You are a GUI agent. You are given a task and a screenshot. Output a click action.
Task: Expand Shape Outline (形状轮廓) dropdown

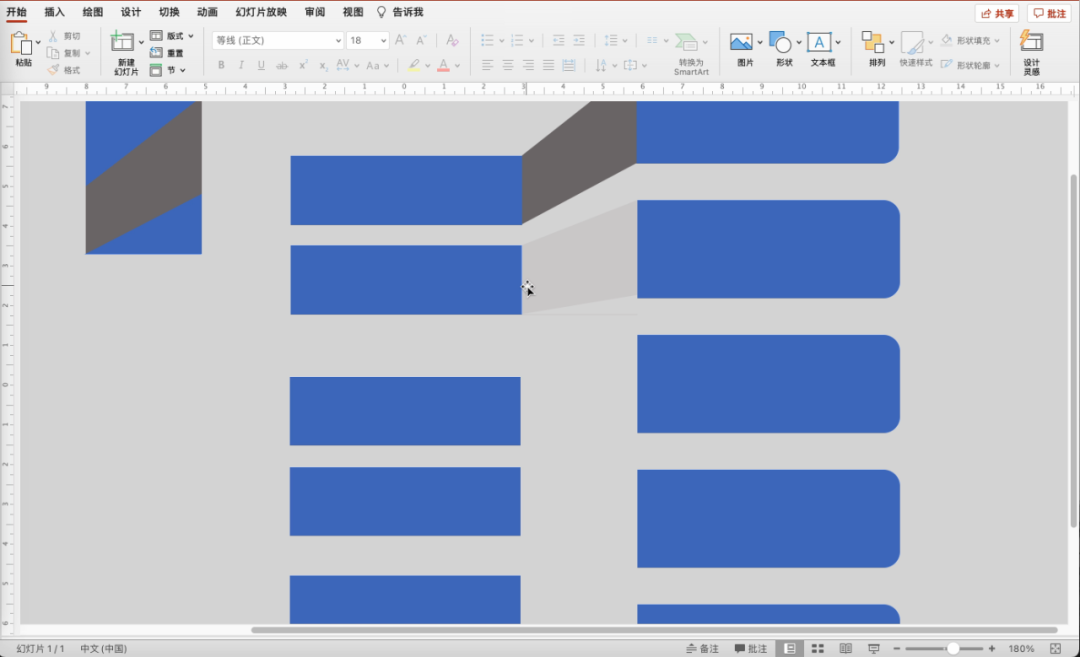pos(997,65)
